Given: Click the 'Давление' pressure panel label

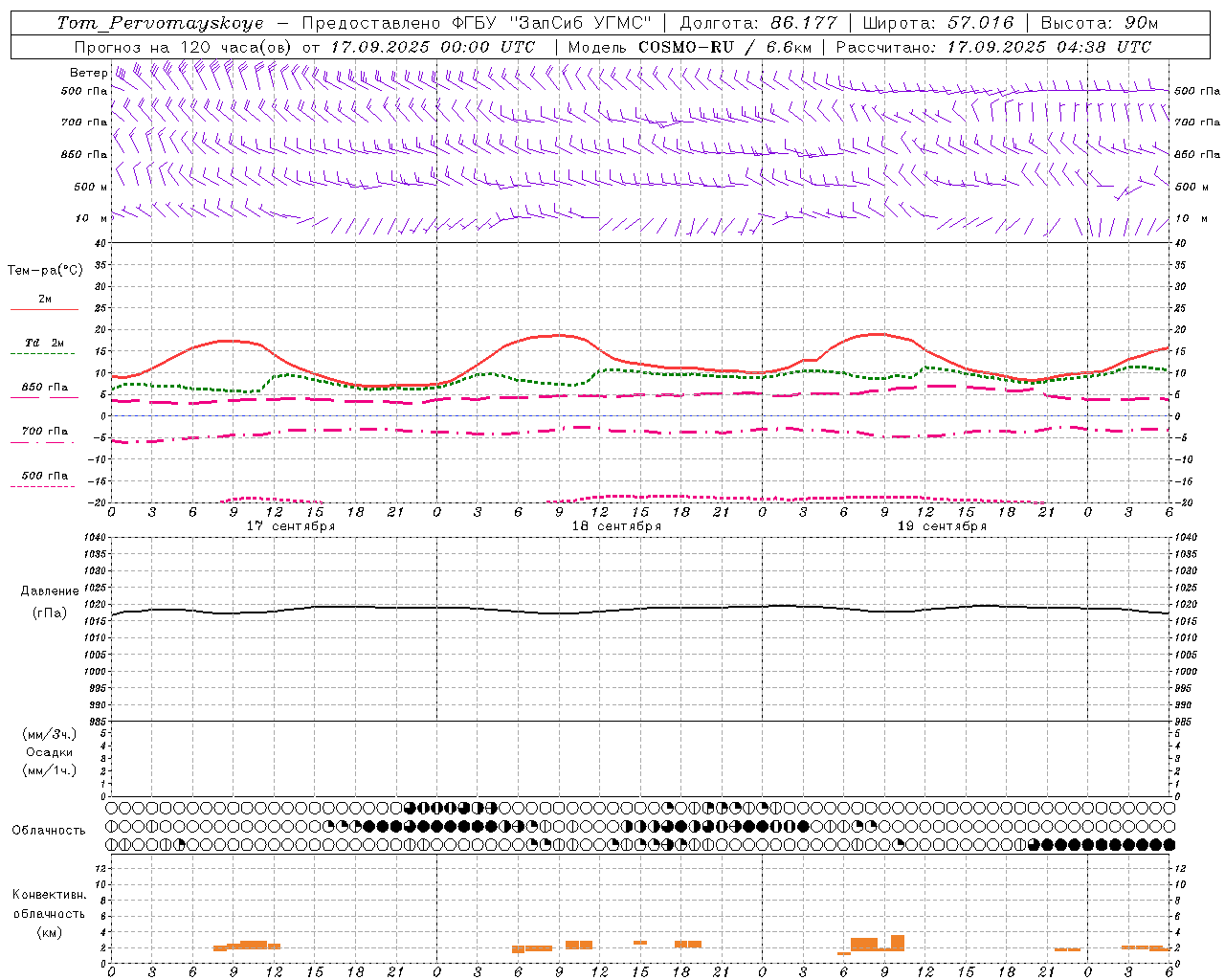Looking at the screenshot, I should click(x=50, y=591).
